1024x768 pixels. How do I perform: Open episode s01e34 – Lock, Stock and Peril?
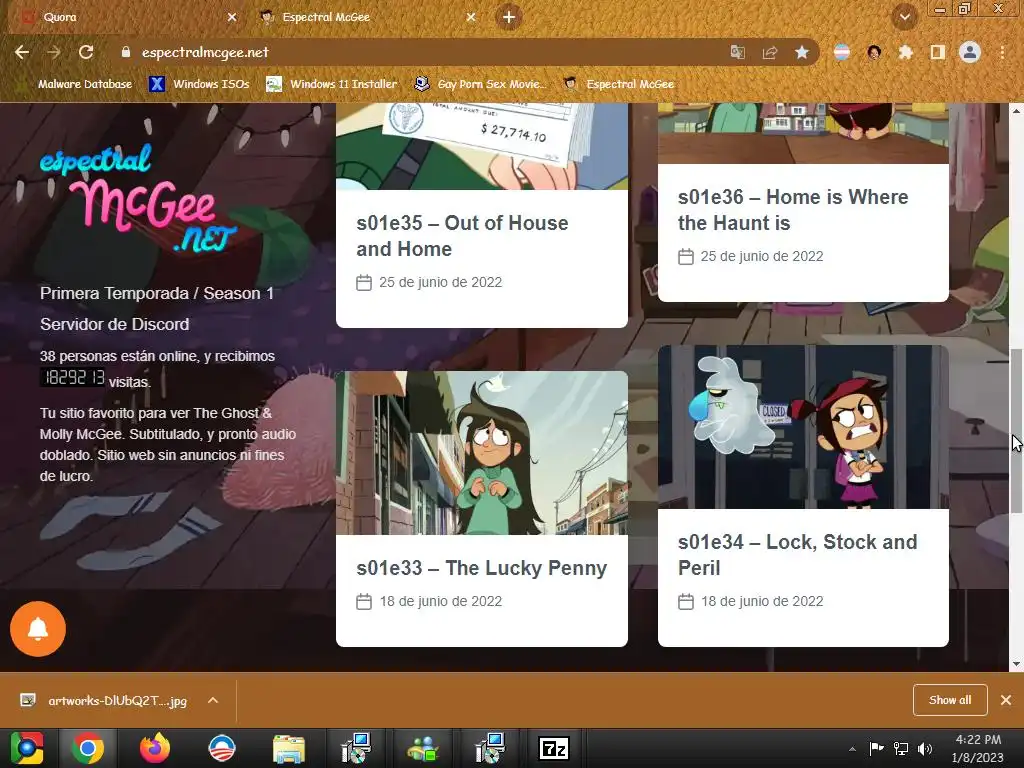tap(797, 554)
